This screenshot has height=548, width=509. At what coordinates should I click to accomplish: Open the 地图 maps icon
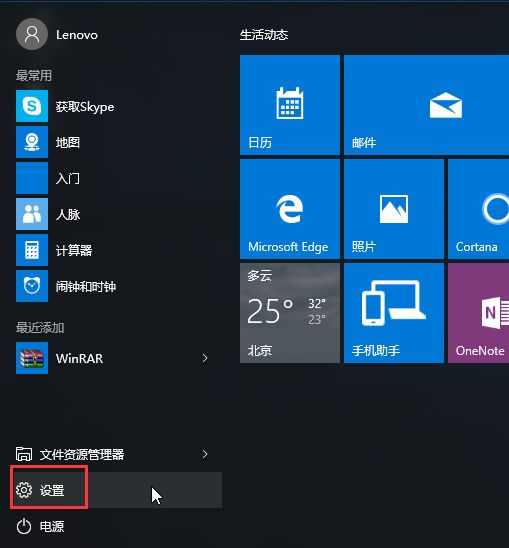32,142
